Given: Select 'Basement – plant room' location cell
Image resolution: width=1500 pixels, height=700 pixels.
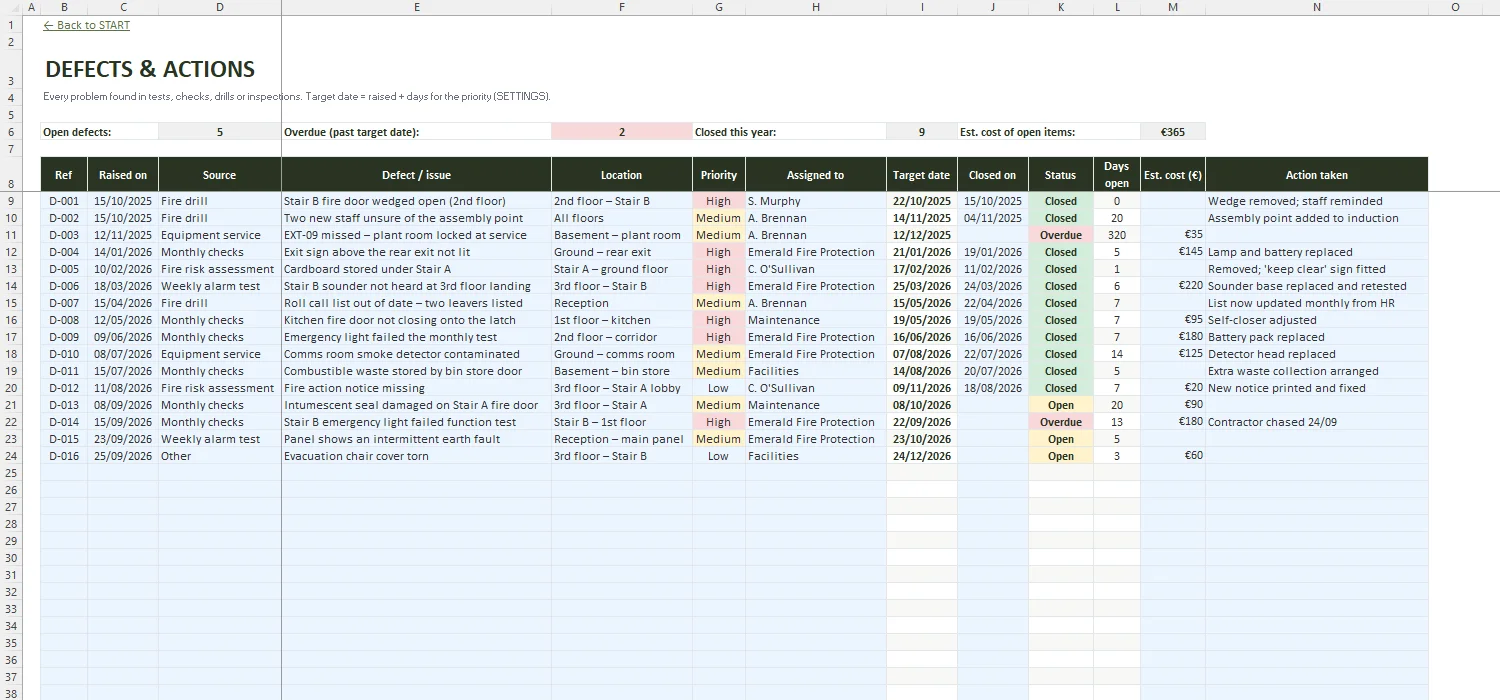Looking at the screenshot, I should [622, 235].
